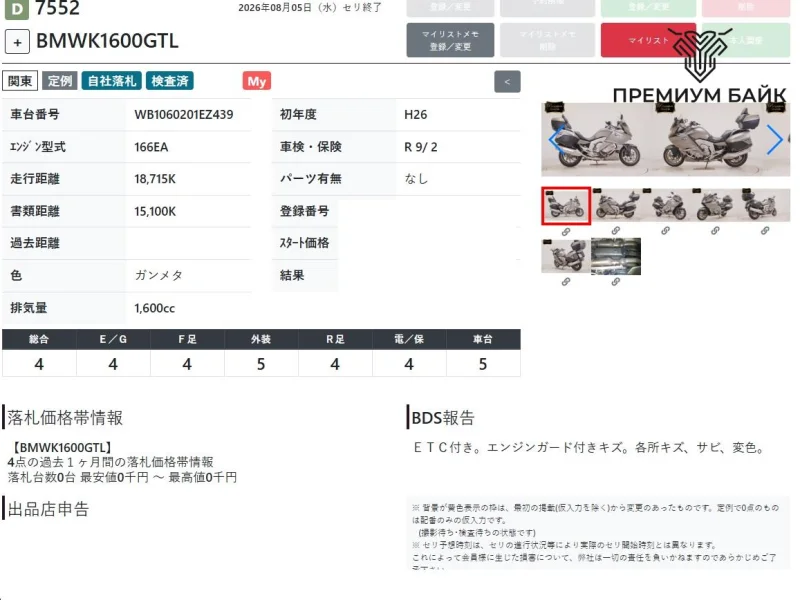Click the link icon under the fourth thumbnail

click(715, 231)
